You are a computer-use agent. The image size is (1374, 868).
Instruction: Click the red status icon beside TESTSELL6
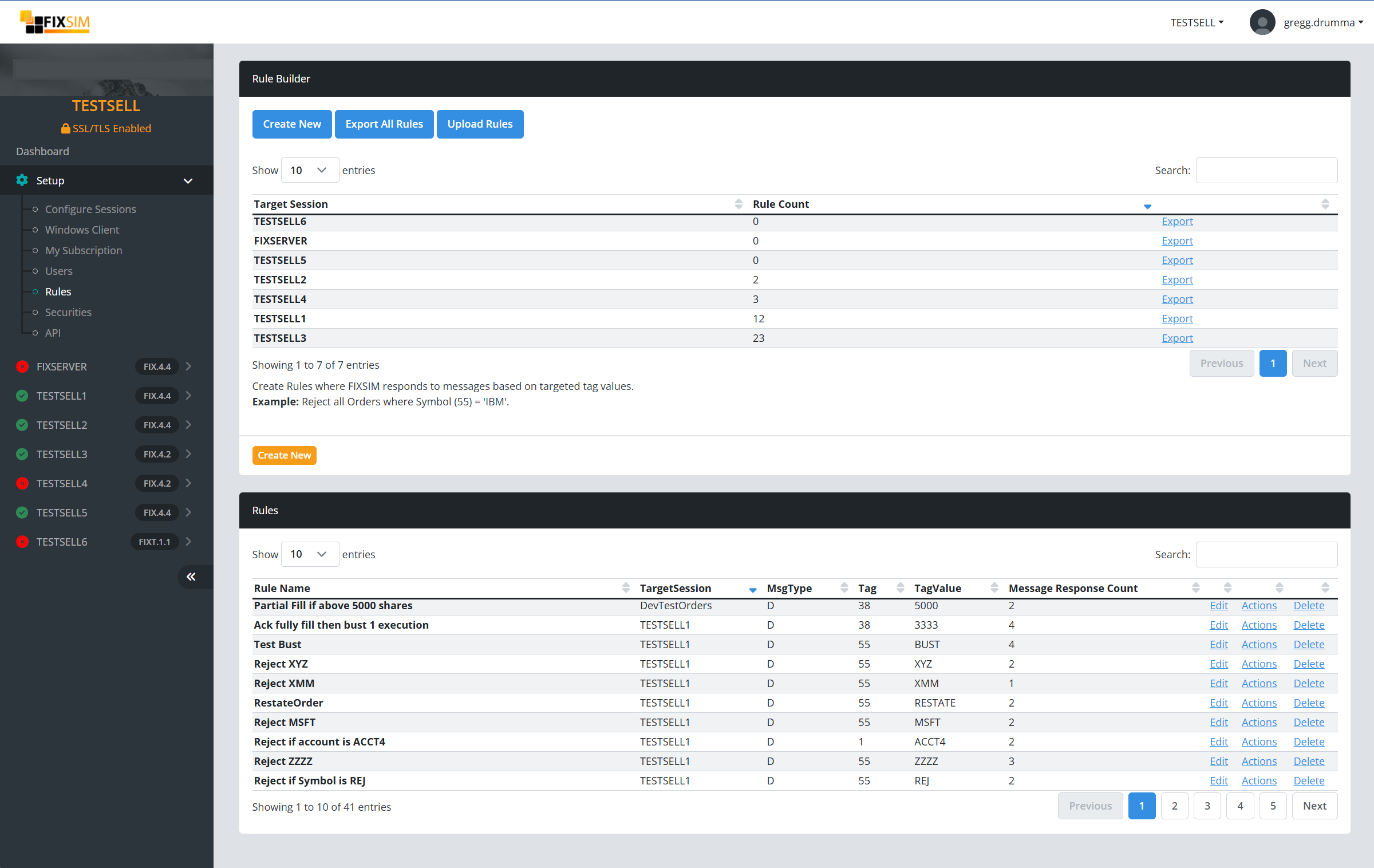point(22,541)
